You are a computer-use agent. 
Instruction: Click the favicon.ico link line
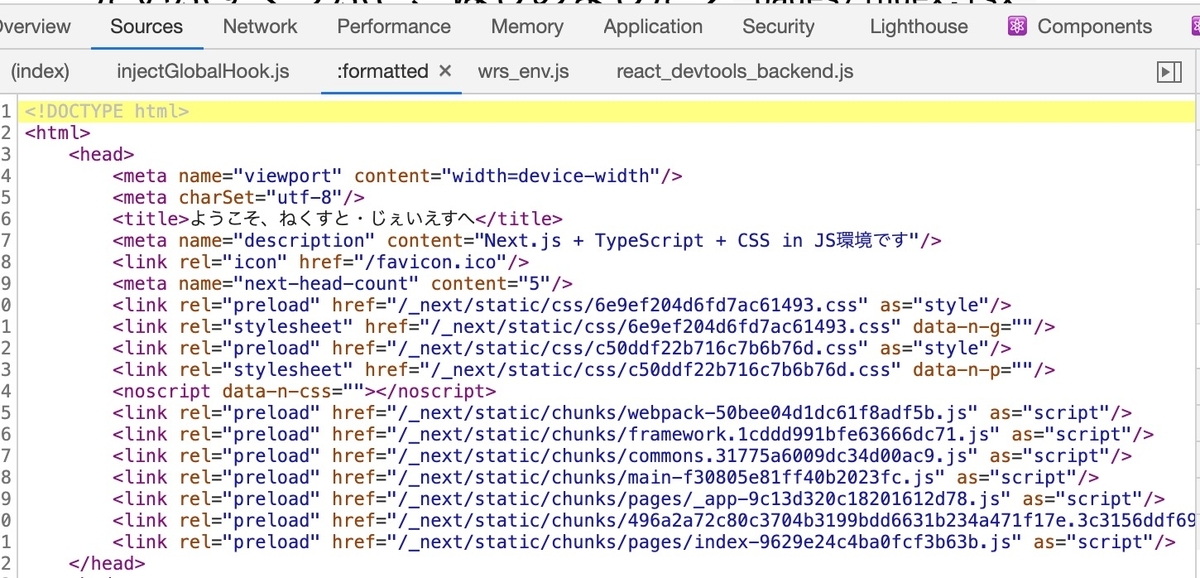(x=320, y=262)
